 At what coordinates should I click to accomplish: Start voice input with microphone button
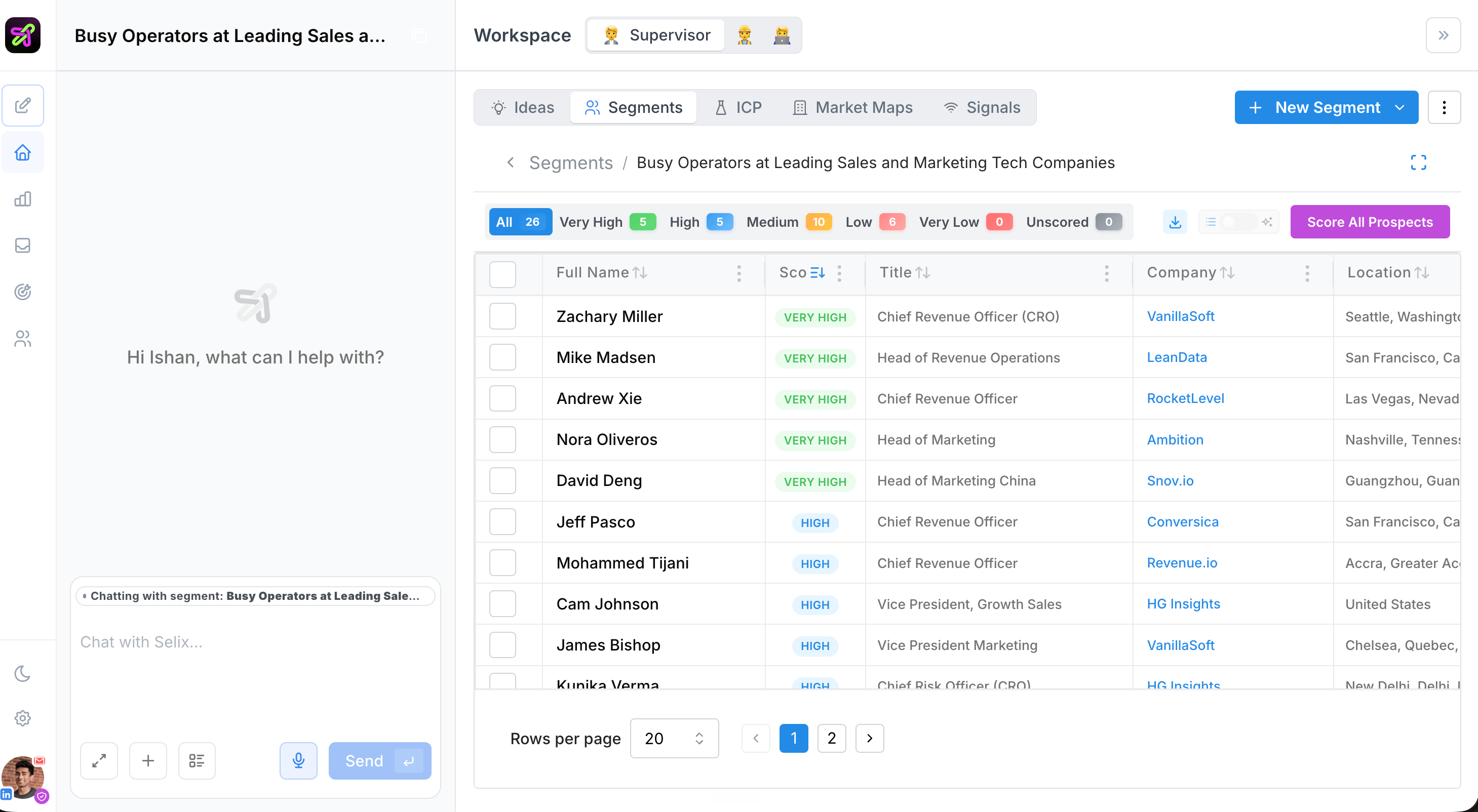coord(298,761)
